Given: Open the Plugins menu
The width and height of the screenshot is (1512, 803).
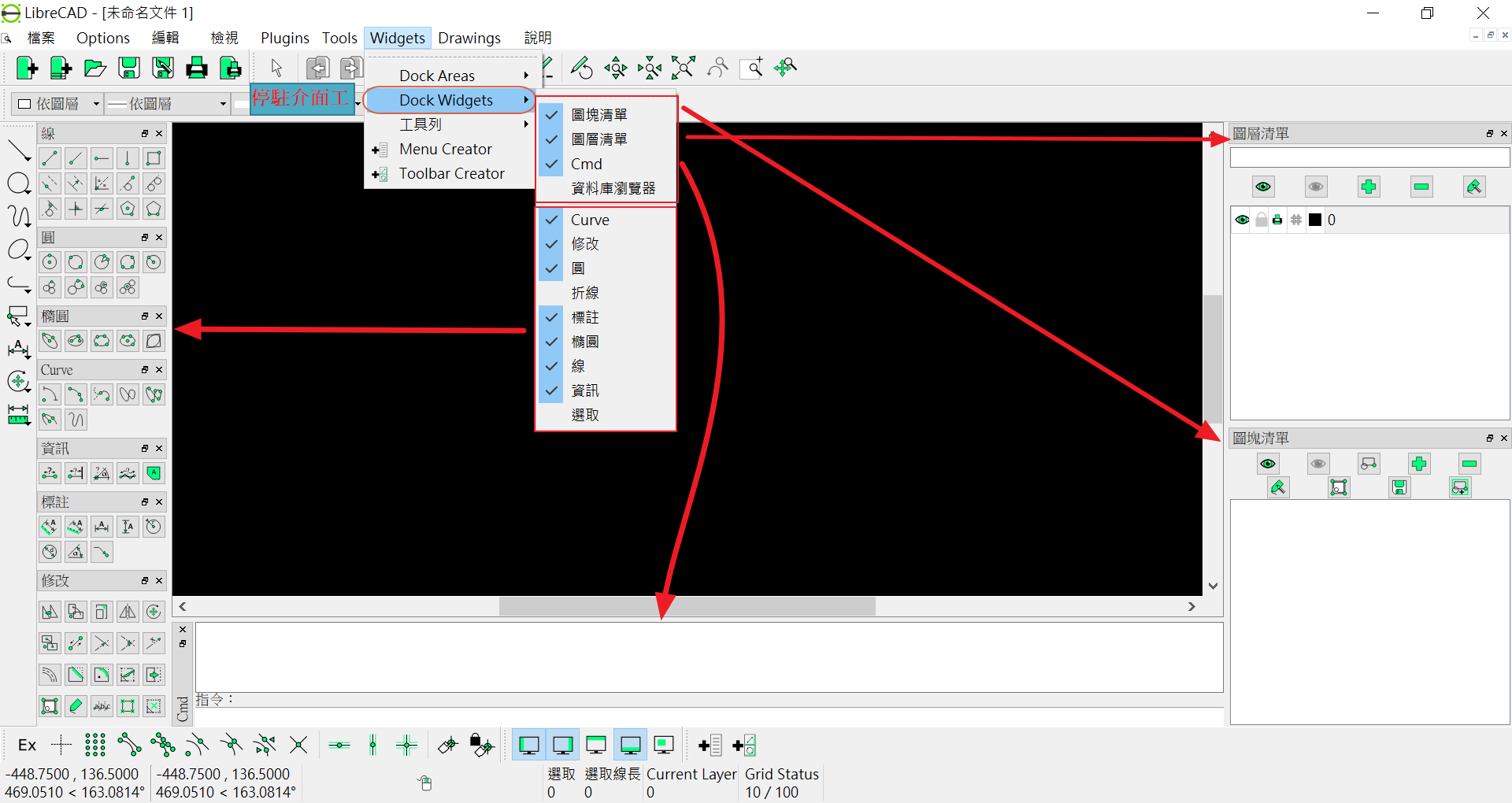Looking at the screenshot, I should pos(284,38).
